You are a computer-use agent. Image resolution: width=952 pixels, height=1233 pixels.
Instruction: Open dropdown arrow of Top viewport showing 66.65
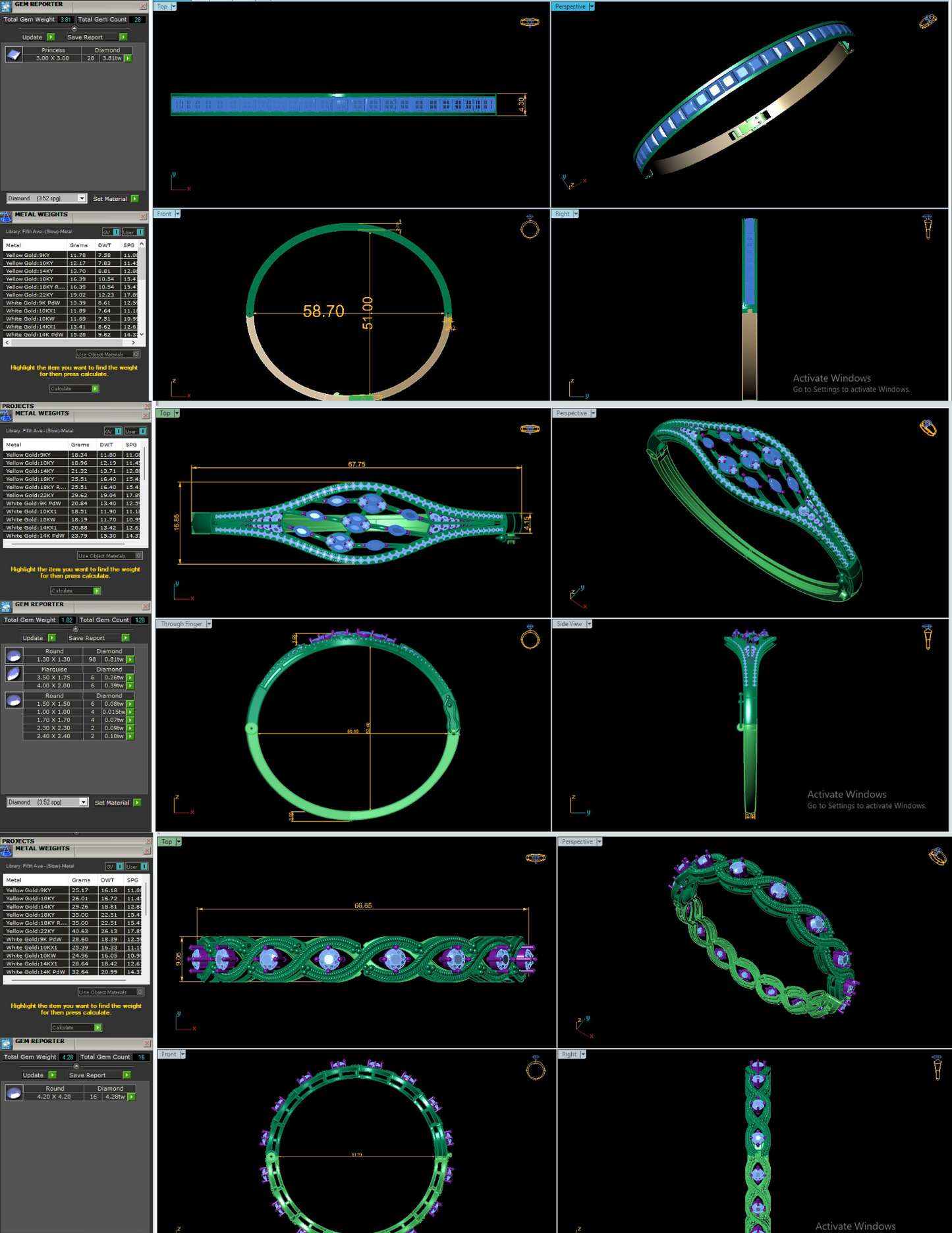[179, 842]
